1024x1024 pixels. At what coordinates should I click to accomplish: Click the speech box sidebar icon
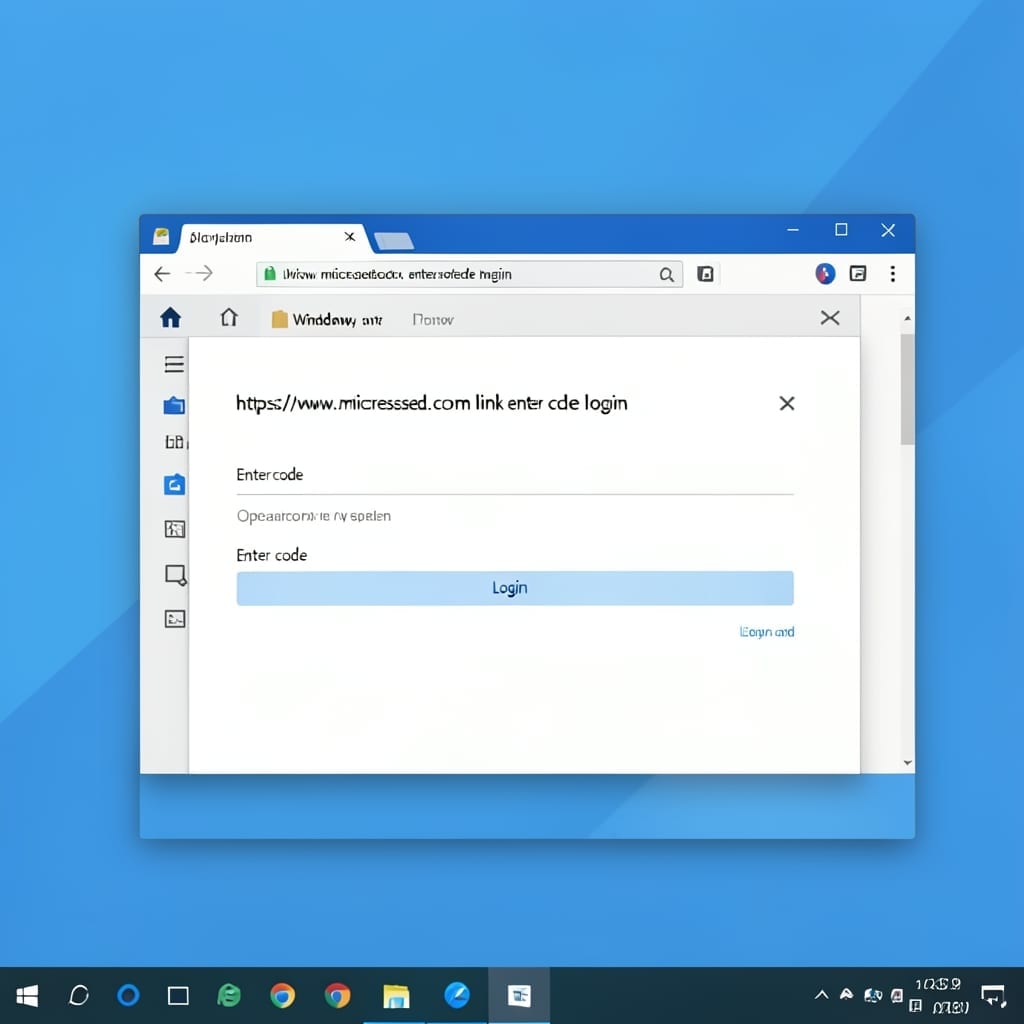(176, 575)
